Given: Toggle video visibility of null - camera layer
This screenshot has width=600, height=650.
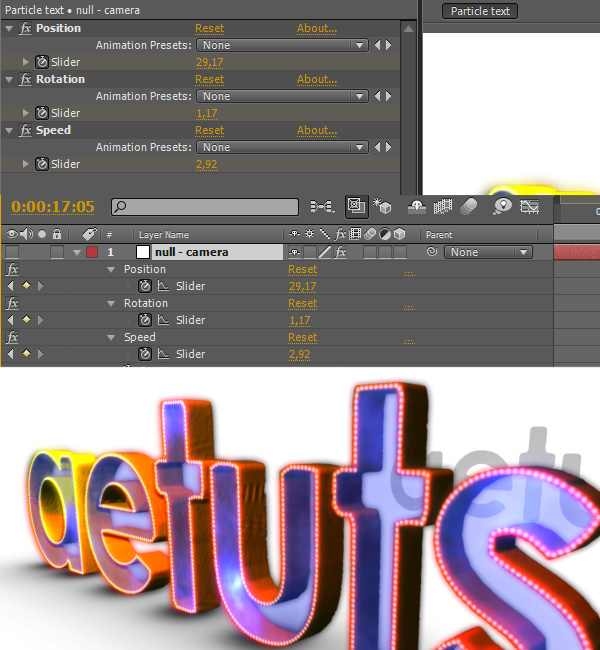Looking at the screenshot, I should [12, 252].
